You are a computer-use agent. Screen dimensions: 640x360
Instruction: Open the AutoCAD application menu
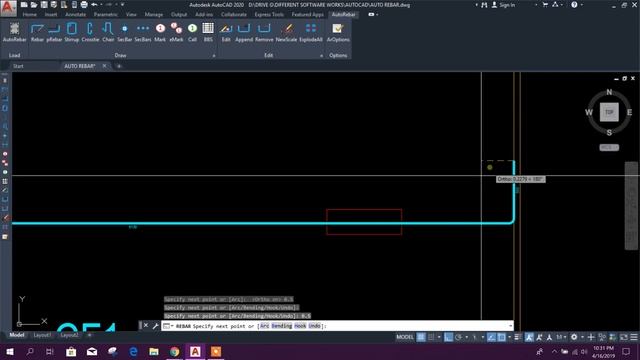tap(8, 7)
